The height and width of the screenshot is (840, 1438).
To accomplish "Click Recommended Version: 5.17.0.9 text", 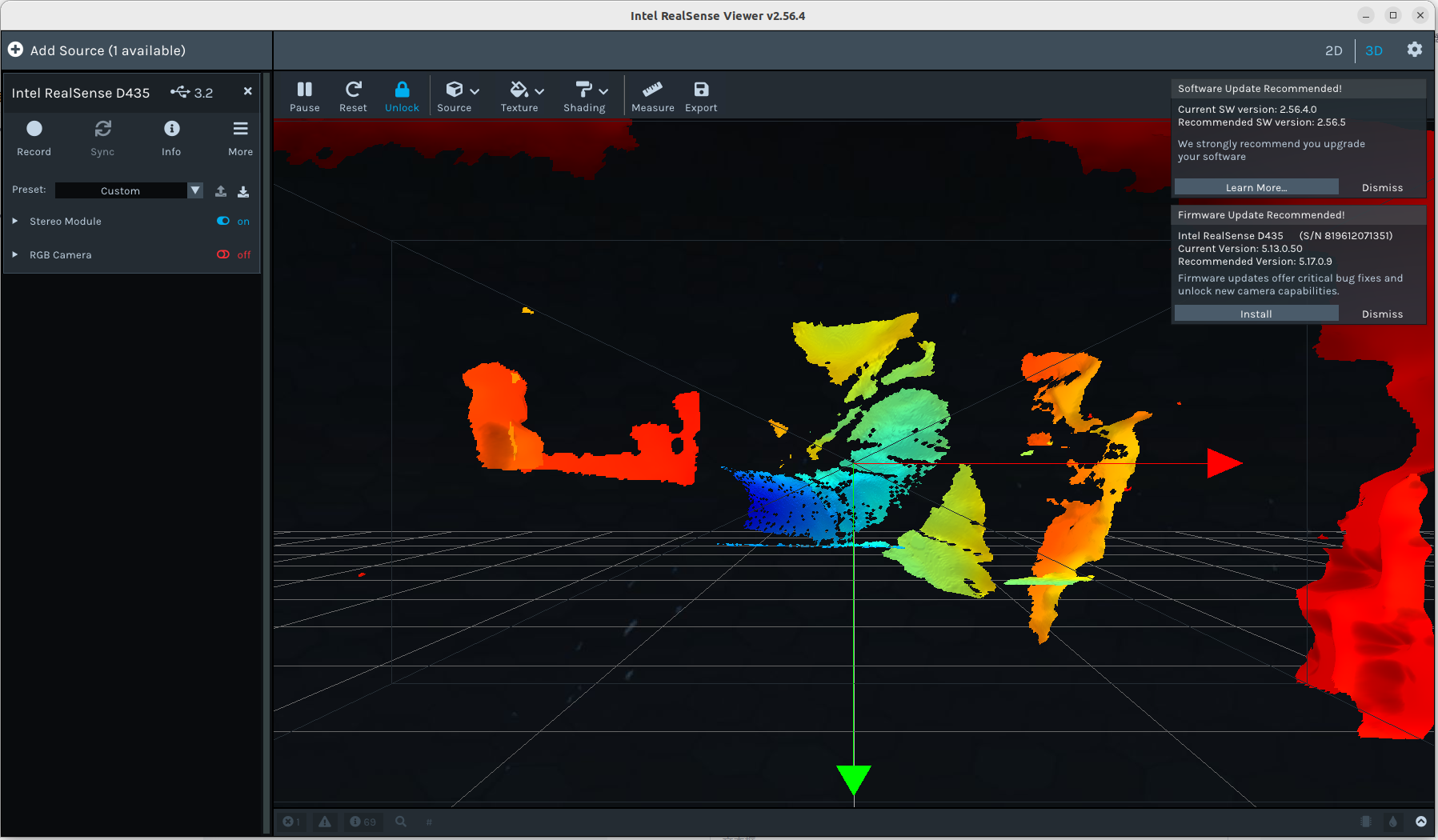I will (1255, 262).
